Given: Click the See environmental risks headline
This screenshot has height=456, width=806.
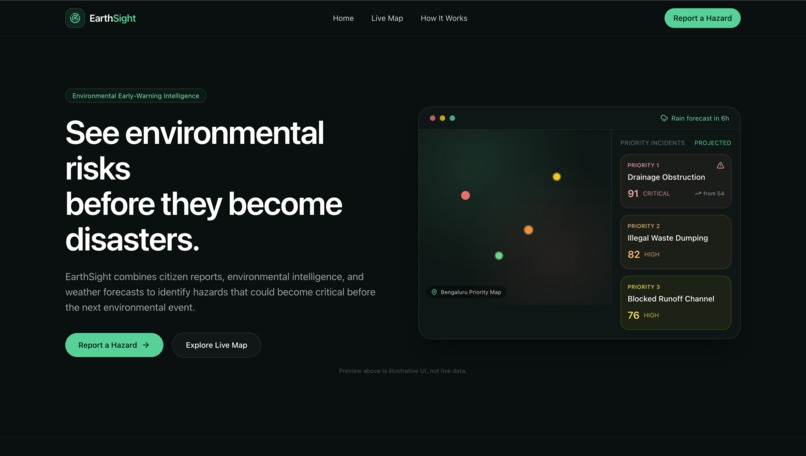Looking at the screenshot, I should pos(204,186).
